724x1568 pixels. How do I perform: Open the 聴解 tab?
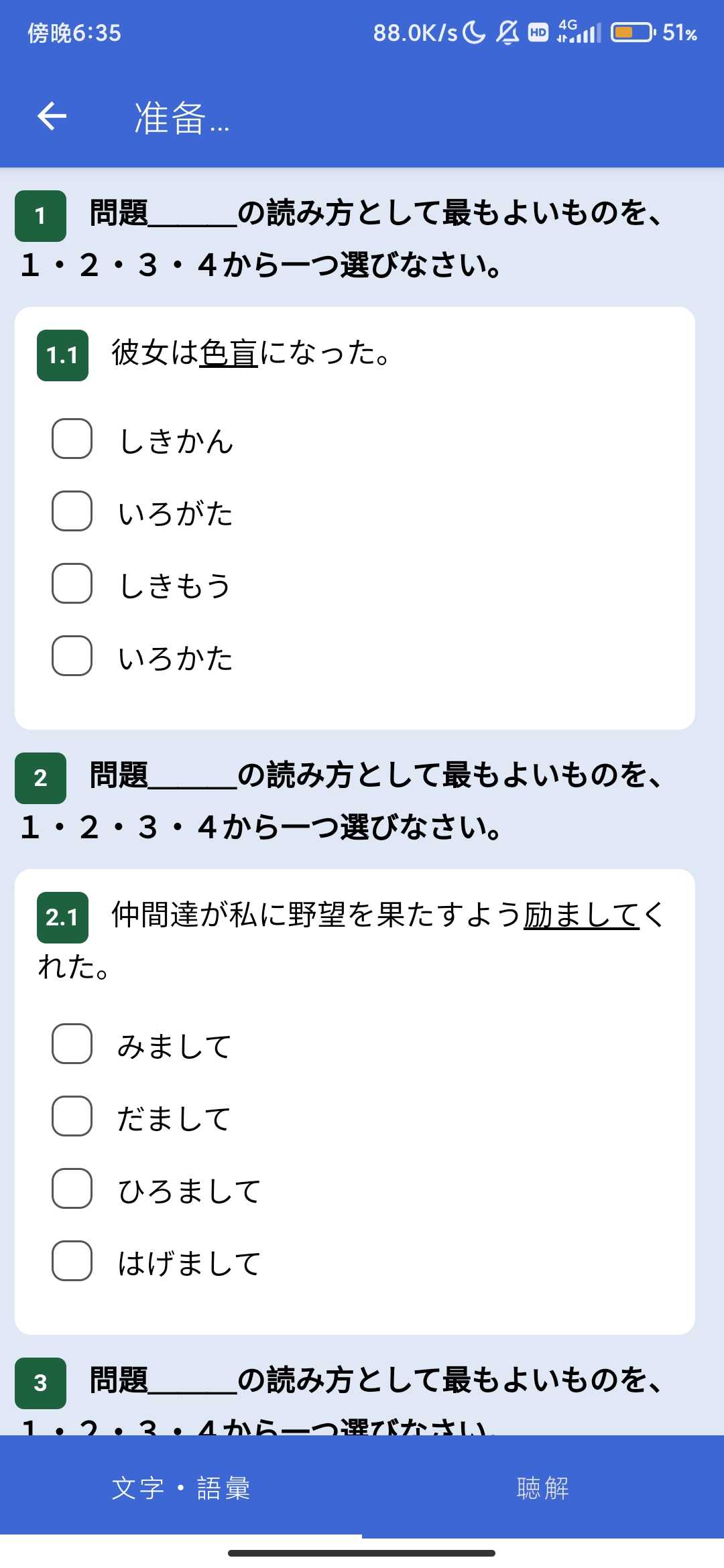pos(543,1488)
